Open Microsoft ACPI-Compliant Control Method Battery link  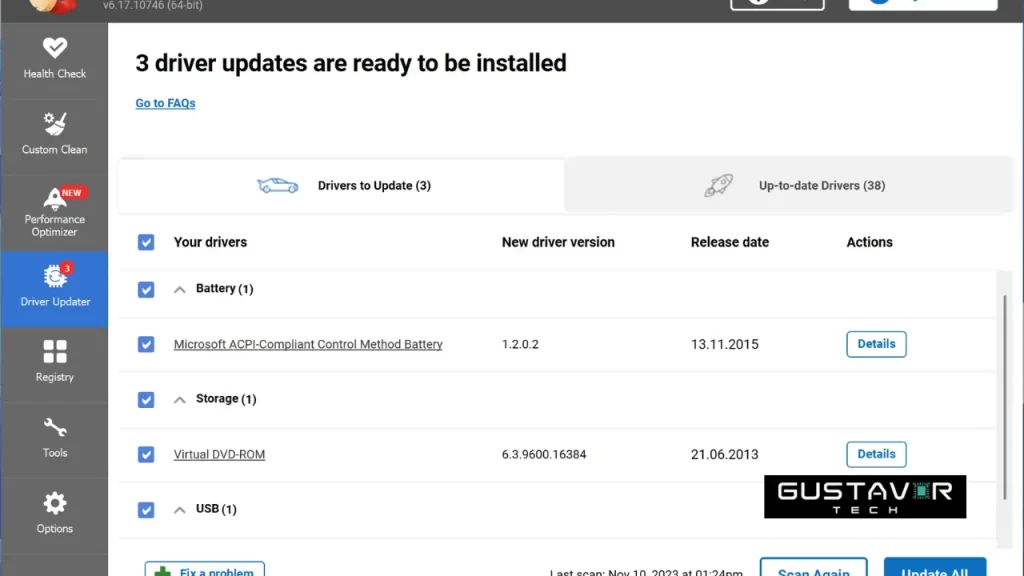308,344
